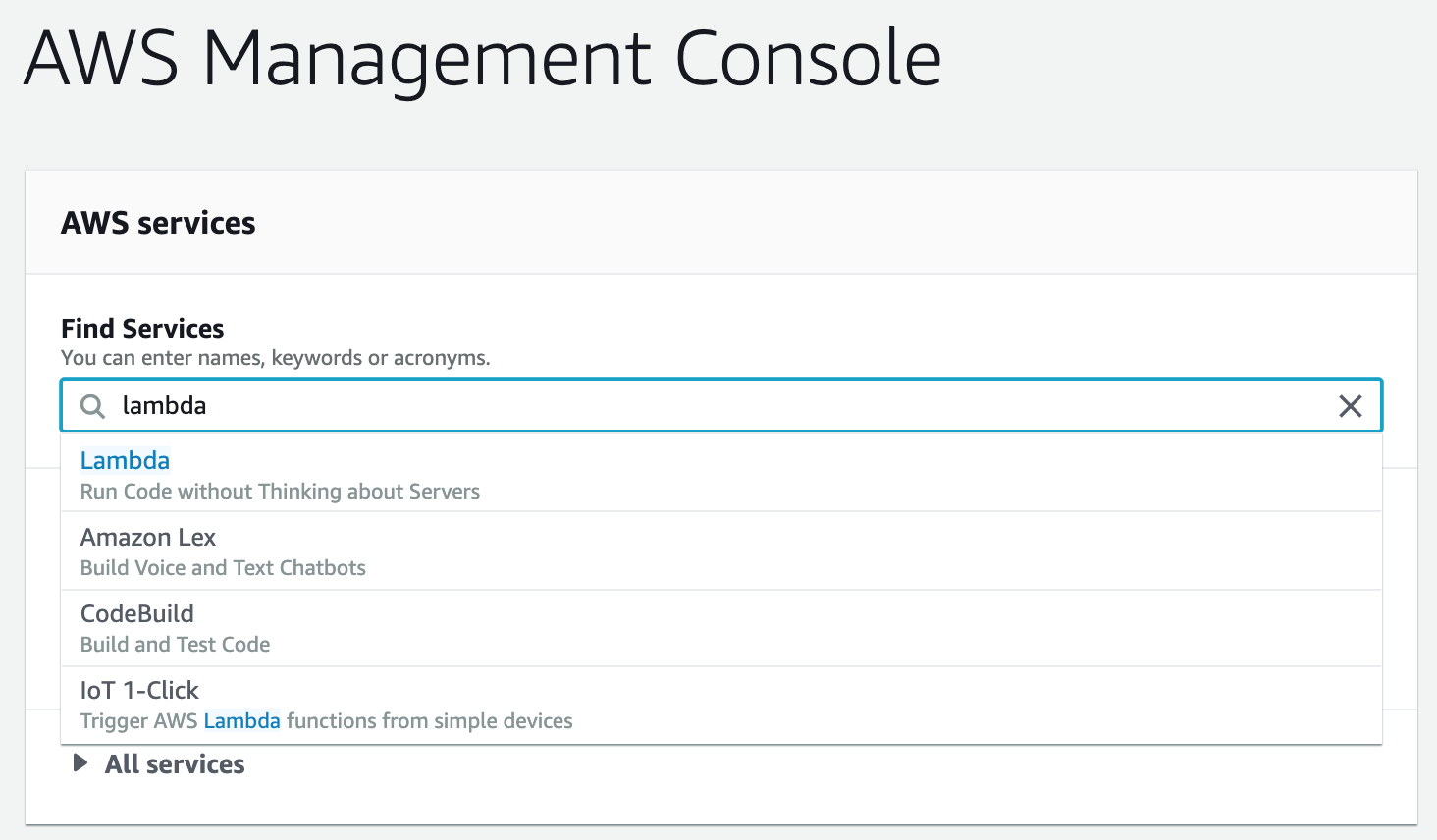1437x840 pixels.
Task: Click the Find Services search field
Action: tap(721, 405)
